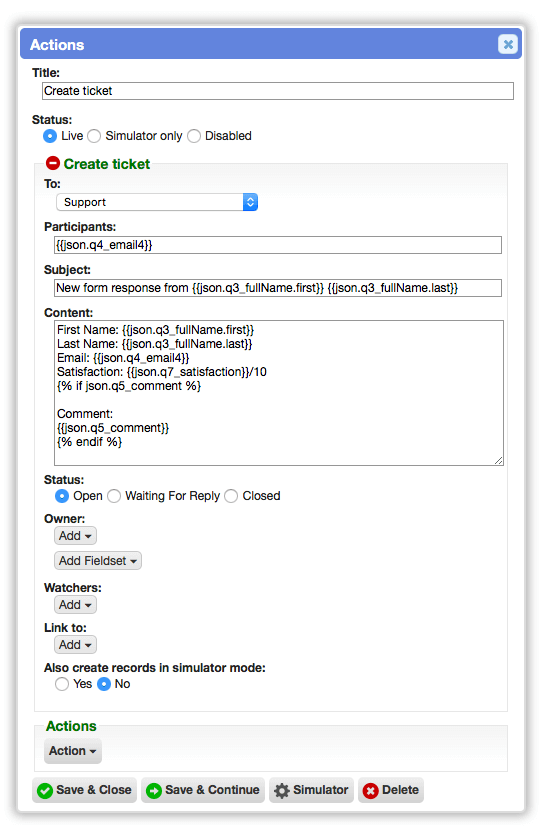Click the gear icon on the Simulator button
The height and width of the screenshot is (832, 545).
click(281, 791)
